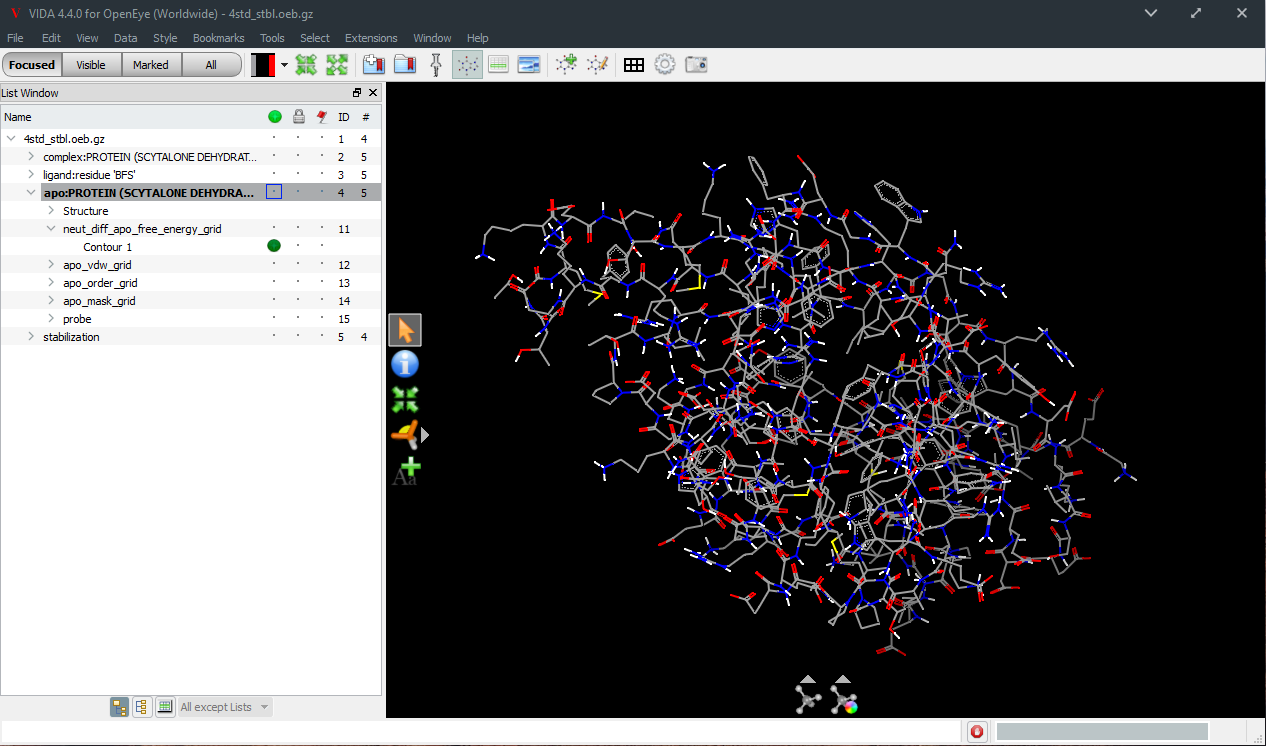Click the red stop button in status bar
Viewport: 1266px width, 746px height.
click(x=977, y=732)
